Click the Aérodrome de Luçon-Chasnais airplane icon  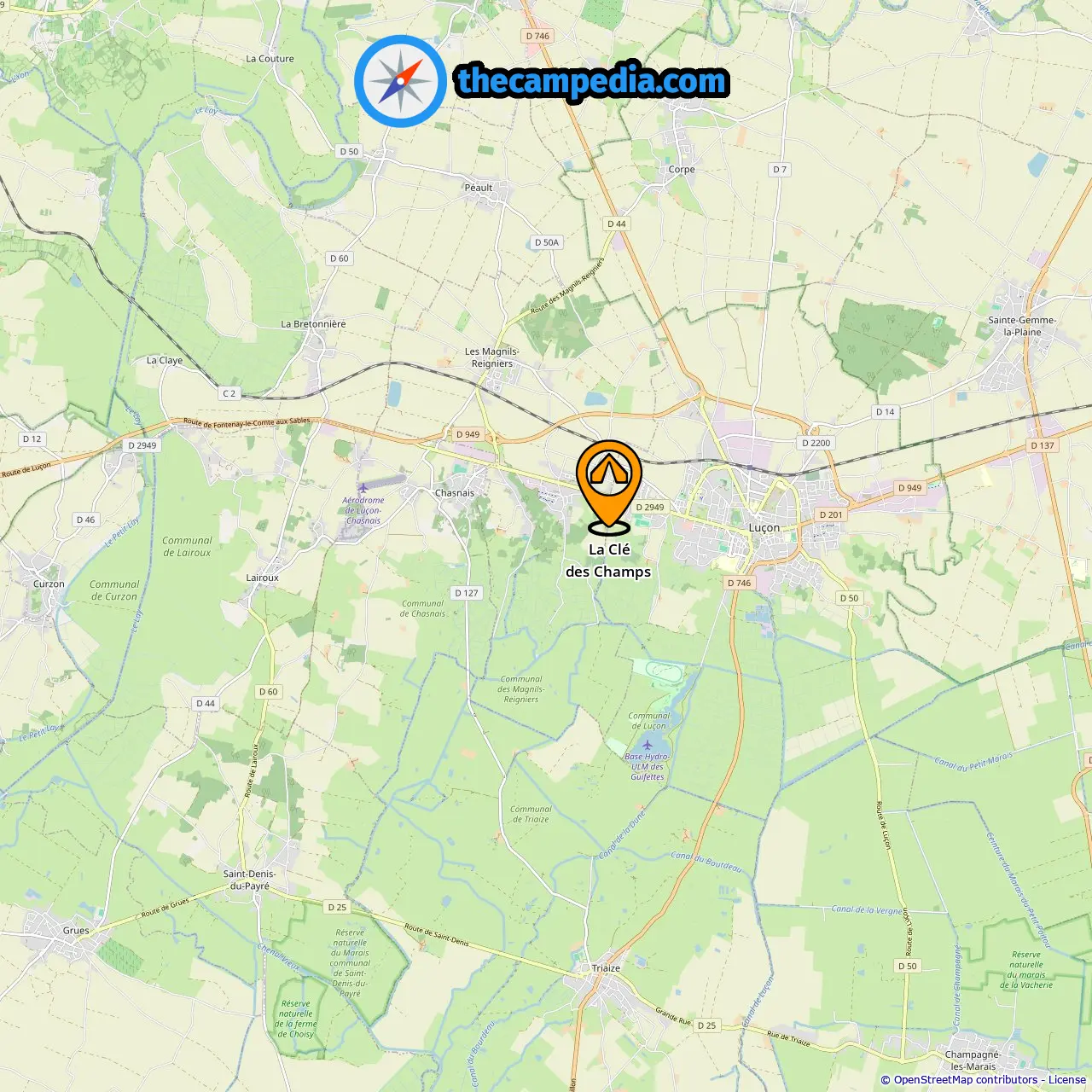click(363, 488)
